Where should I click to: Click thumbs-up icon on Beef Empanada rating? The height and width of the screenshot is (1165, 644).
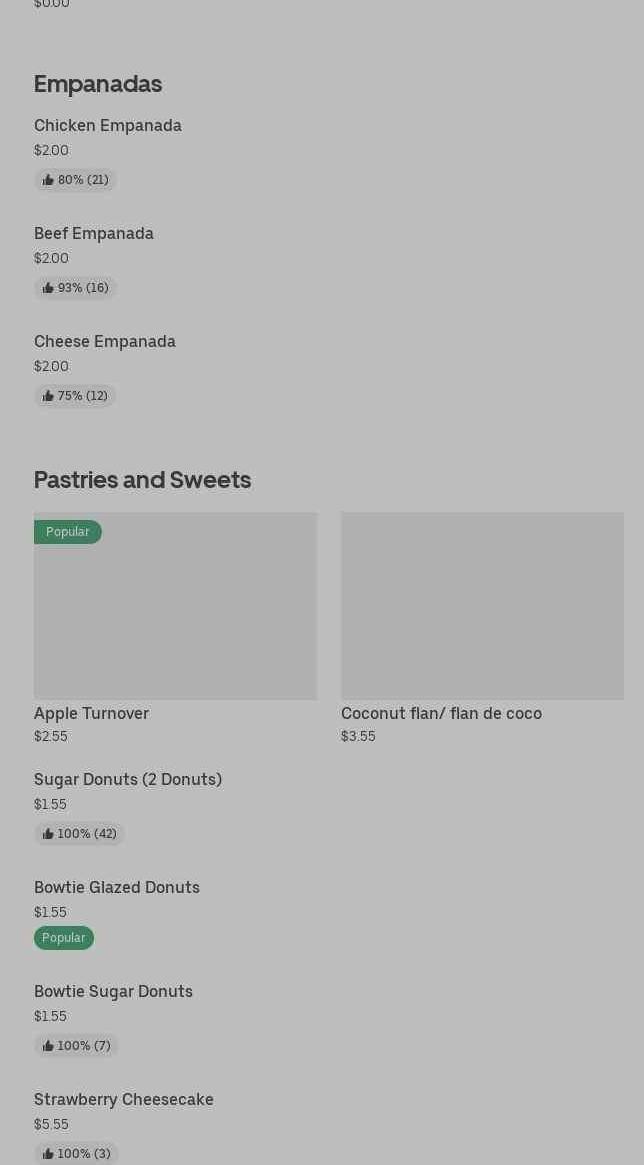coord(48,288)
